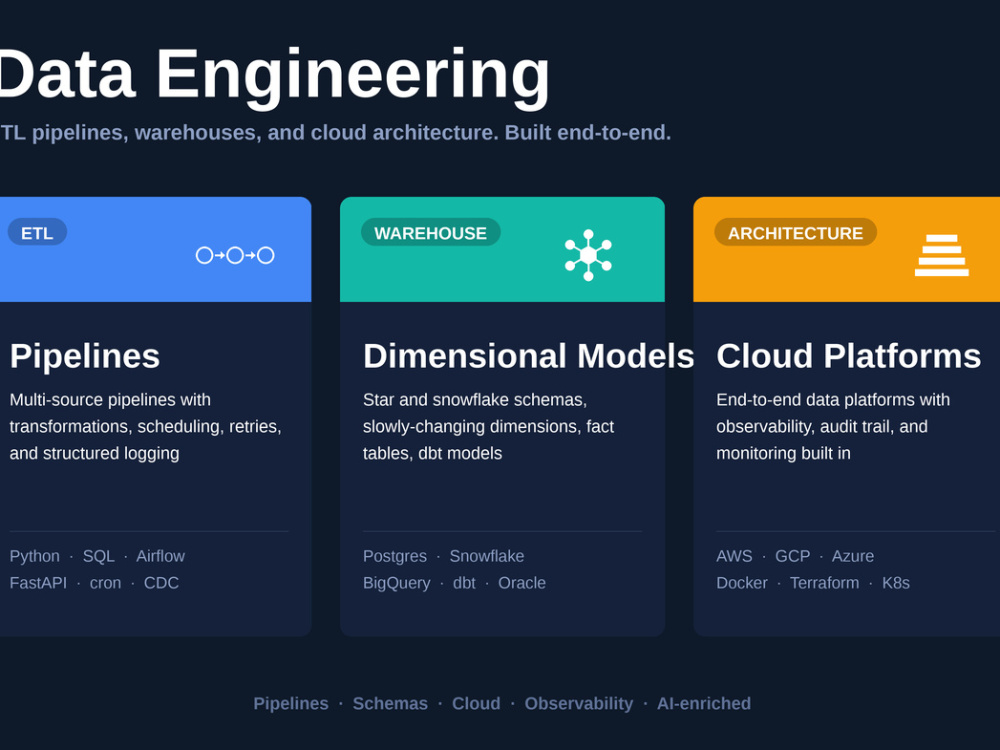
Task: Click the teal warehouse card header
Action: 503,249
